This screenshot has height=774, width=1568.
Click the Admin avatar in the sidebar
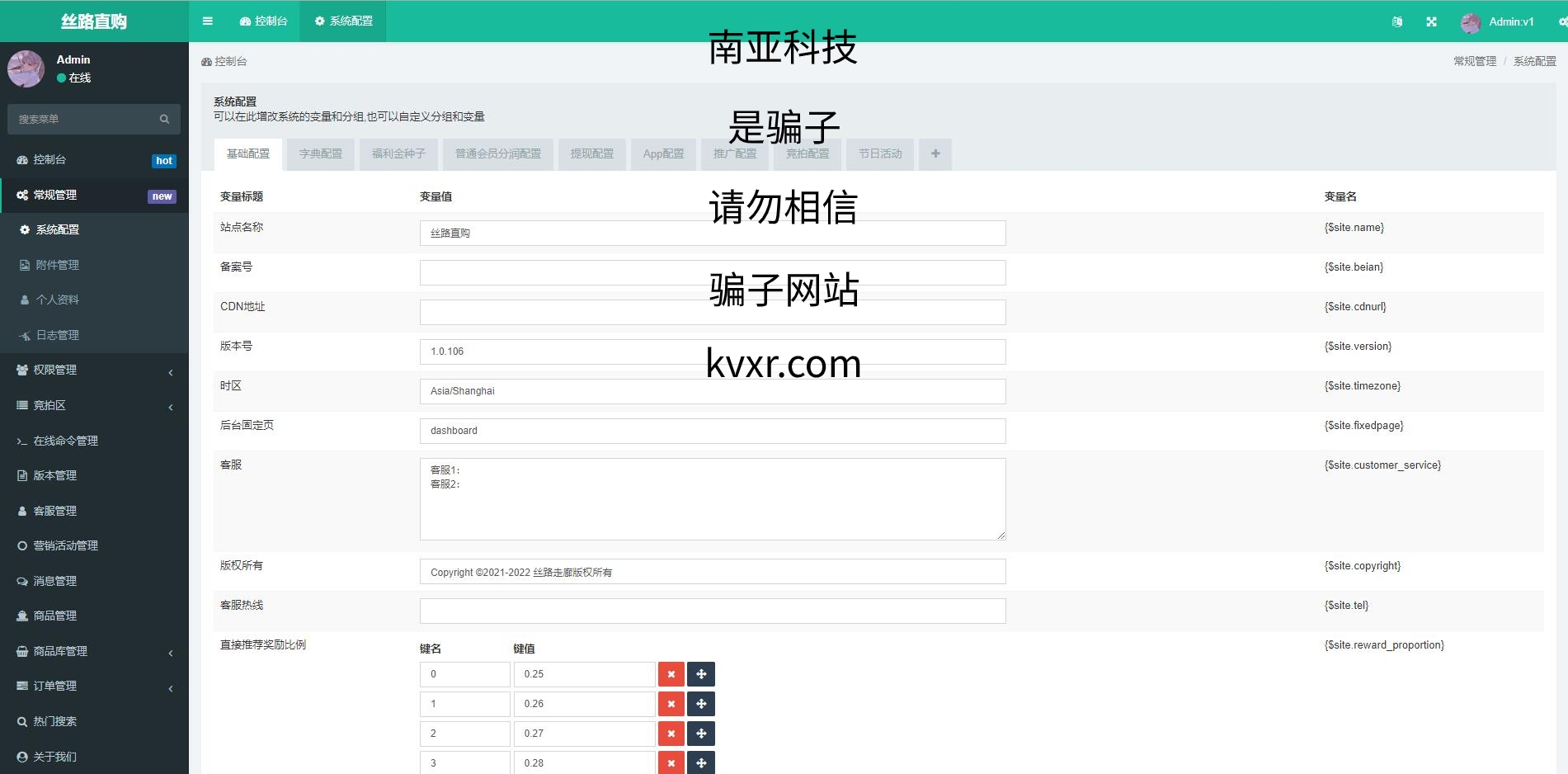coord(26,68)
